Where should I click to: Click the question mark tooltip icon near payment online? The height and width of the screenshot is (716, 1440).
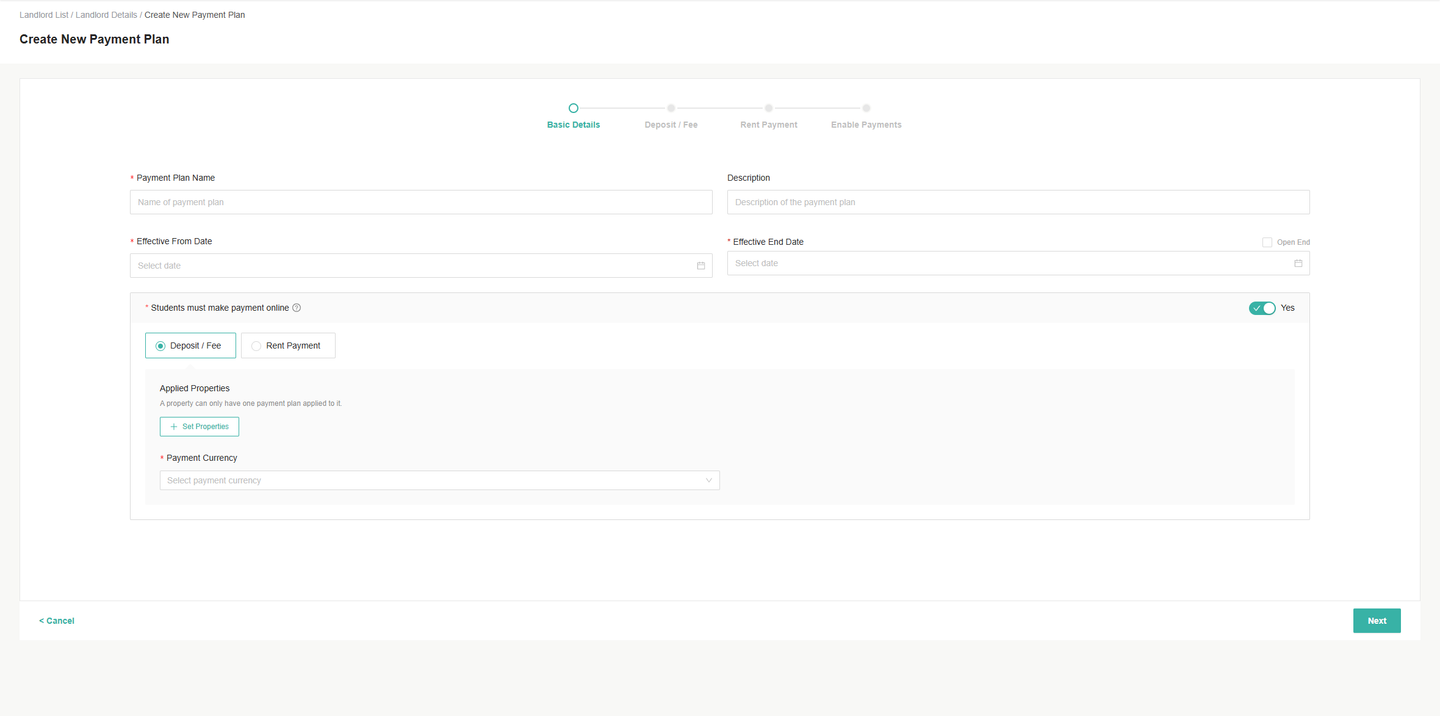(x=296, y=307)
